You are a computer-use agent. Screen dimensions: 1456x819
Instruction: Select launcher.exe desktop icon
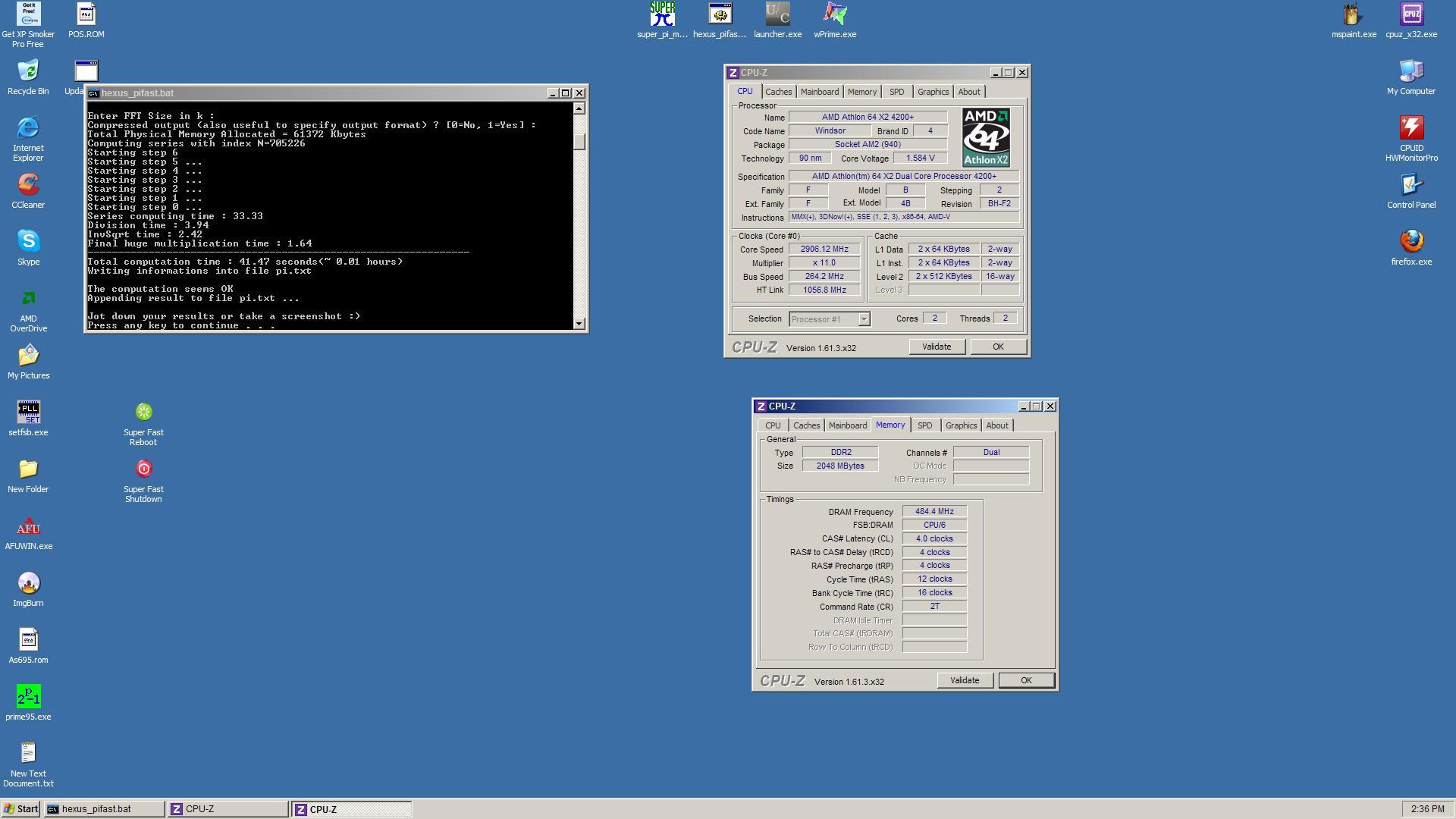777,20
